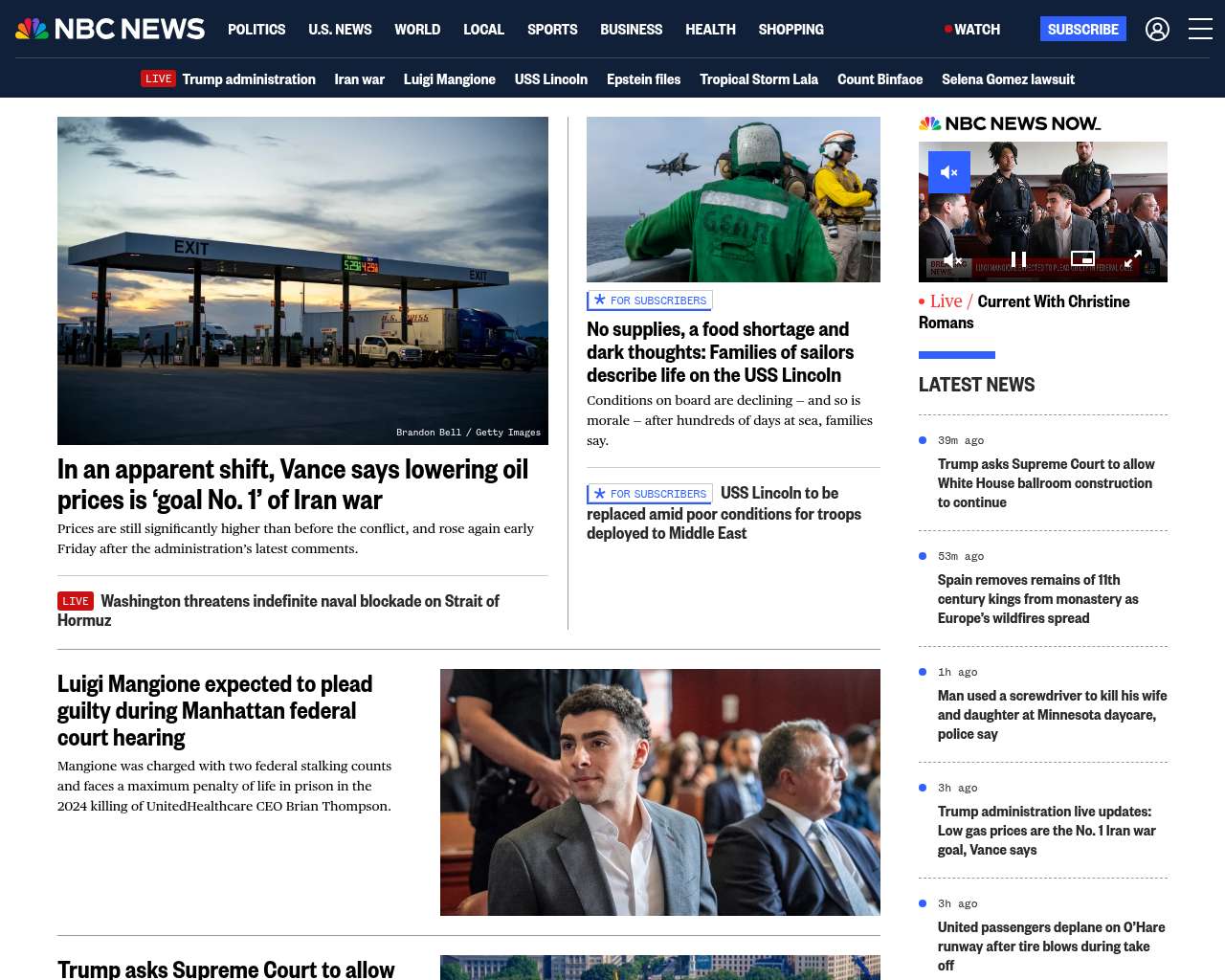Screen dimensions: 1225x980
Task: Click the 'Brandon Bell / Getty Images' photo credit
Action: tap(468, 433)
